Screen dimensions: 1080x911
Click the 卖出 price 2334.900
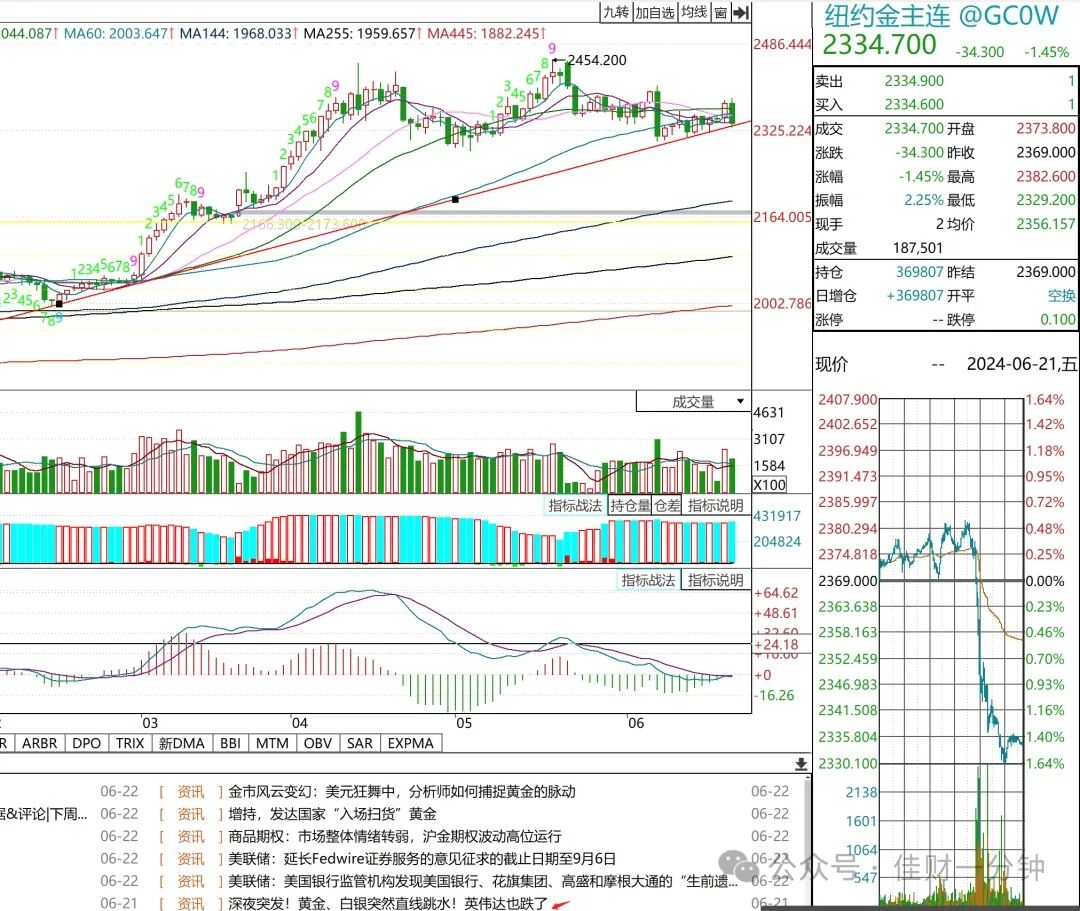click(x=914, y=81)
